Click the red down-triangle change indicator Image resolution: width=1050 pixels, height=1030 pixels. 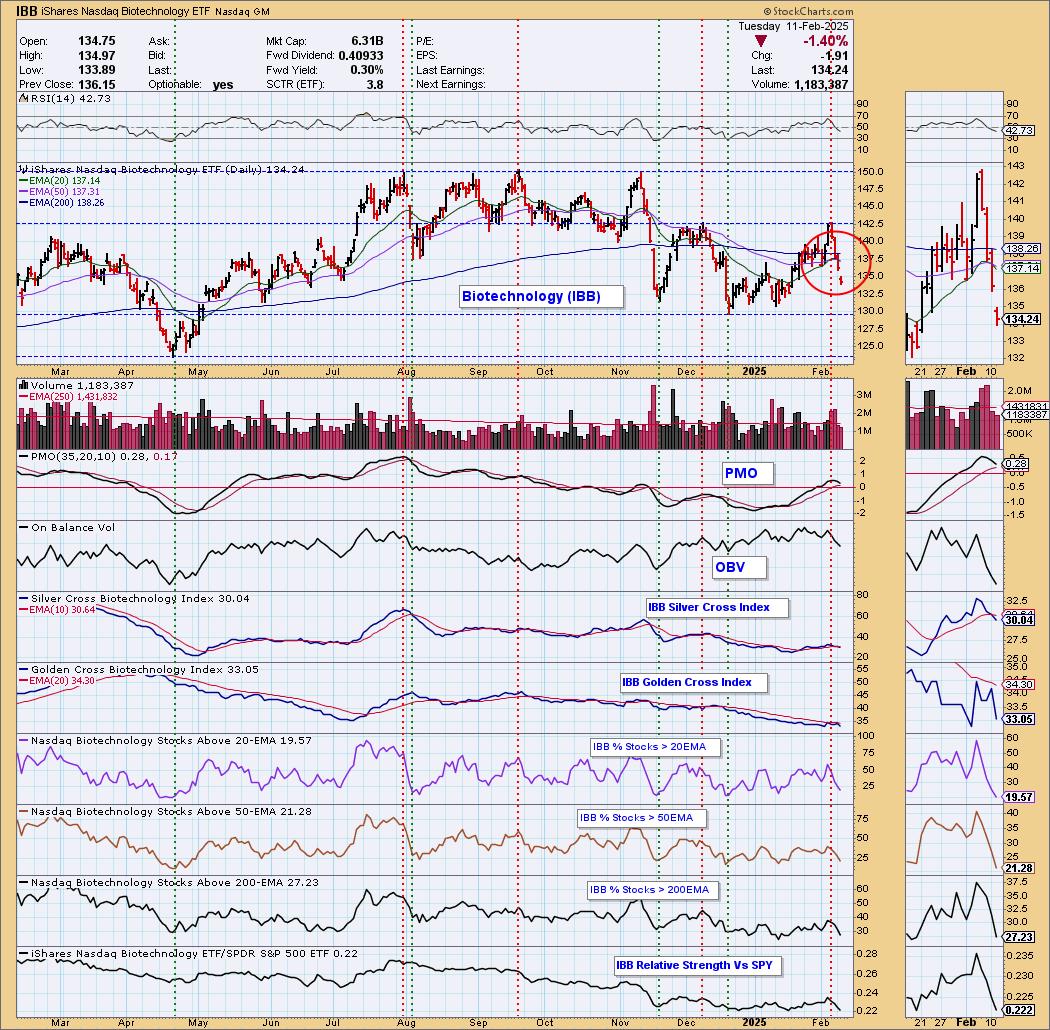760,42
